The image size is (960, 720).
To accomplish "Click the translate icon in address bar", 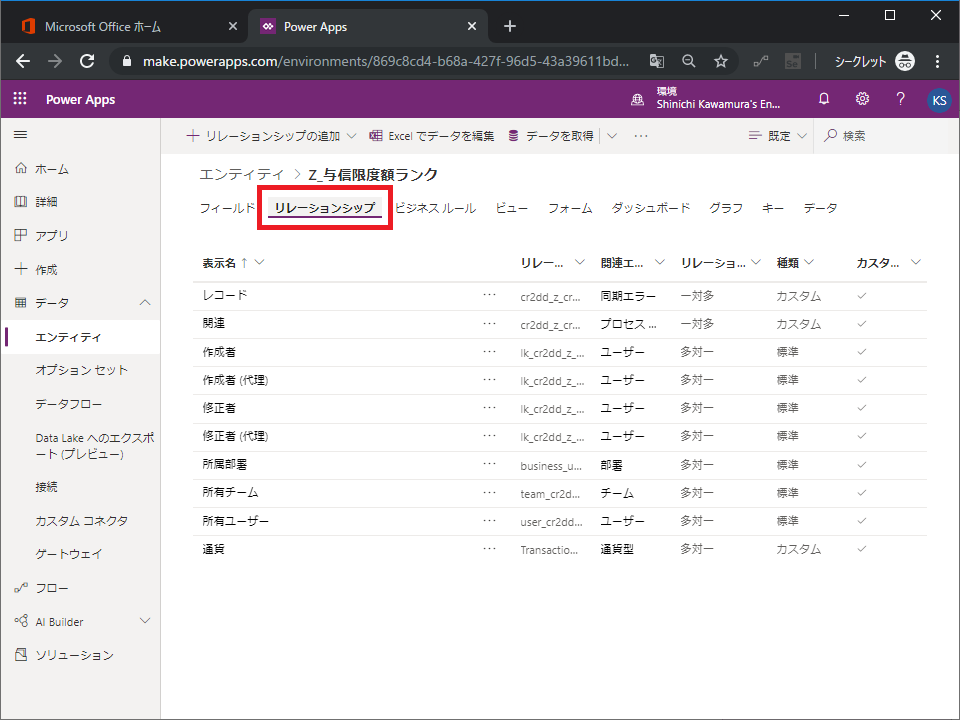I will tap(657, 61).
